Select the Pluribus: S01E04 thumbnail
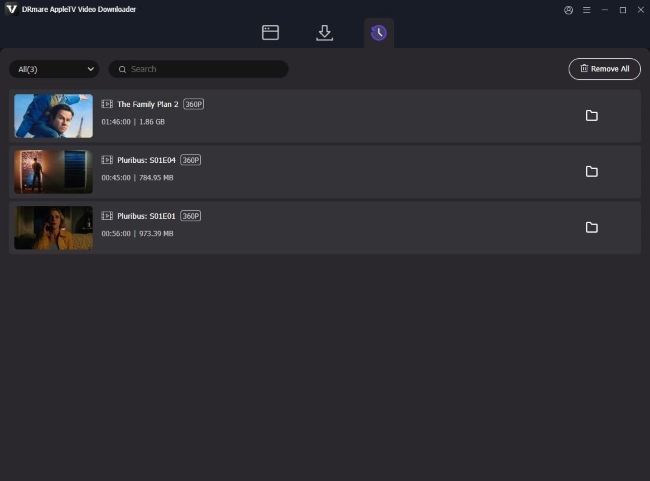 pyautogui.click(x=53, y=172)
